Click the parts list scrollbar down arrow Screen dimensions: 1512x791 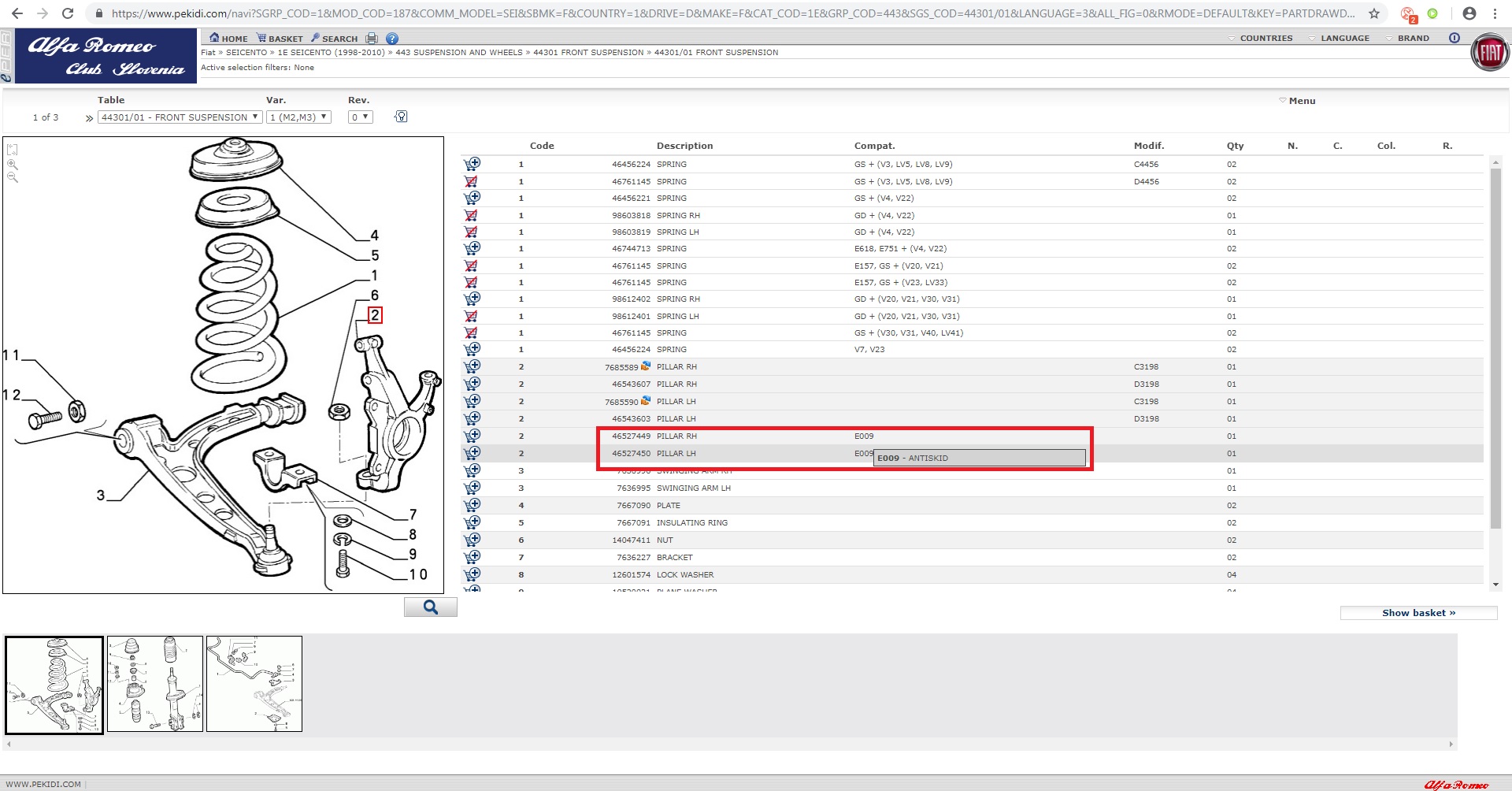(x=1495, y=585)
